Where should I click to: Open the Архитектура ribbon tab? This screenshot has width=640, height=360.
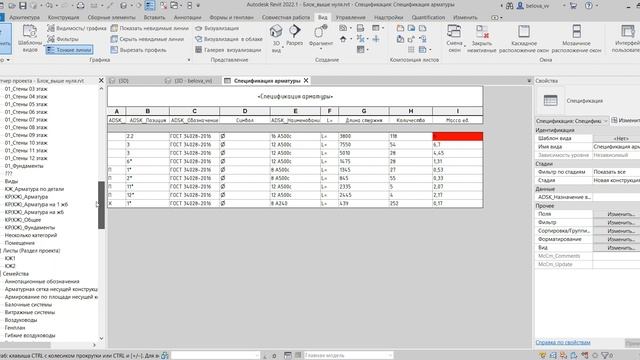(24, 18)
